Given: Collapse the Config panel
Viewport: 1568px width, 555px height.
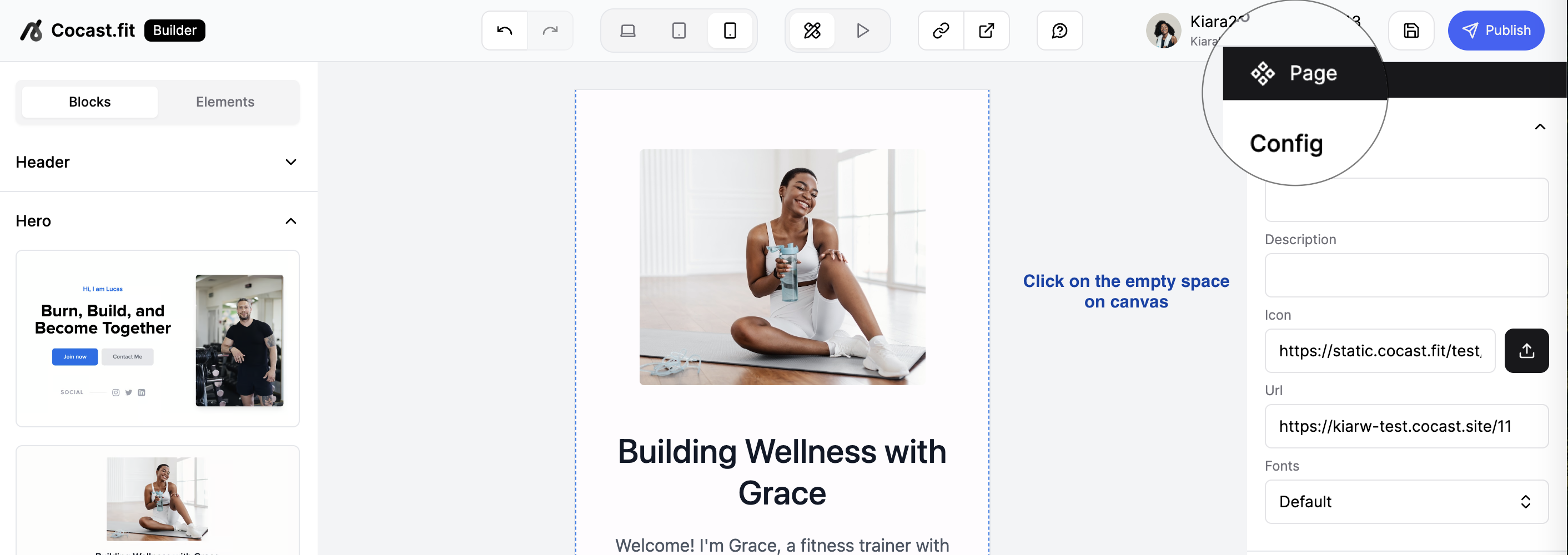Looking at the screenshot, I should (1541, 127).
